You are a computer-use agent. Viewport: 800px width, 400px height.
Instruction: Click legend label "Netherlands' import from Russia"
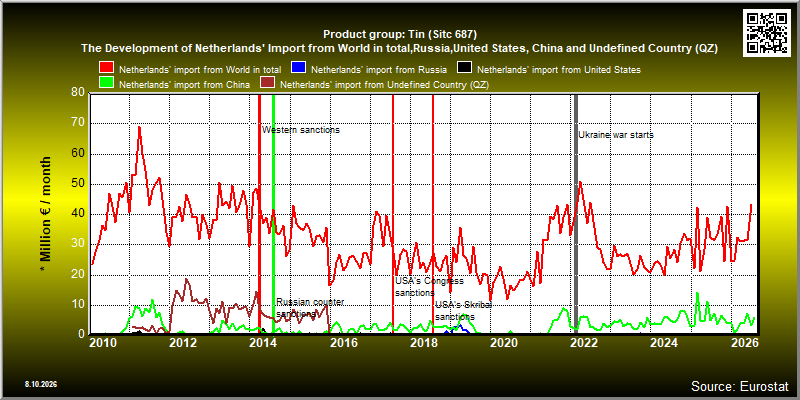(x=379, y=69)
